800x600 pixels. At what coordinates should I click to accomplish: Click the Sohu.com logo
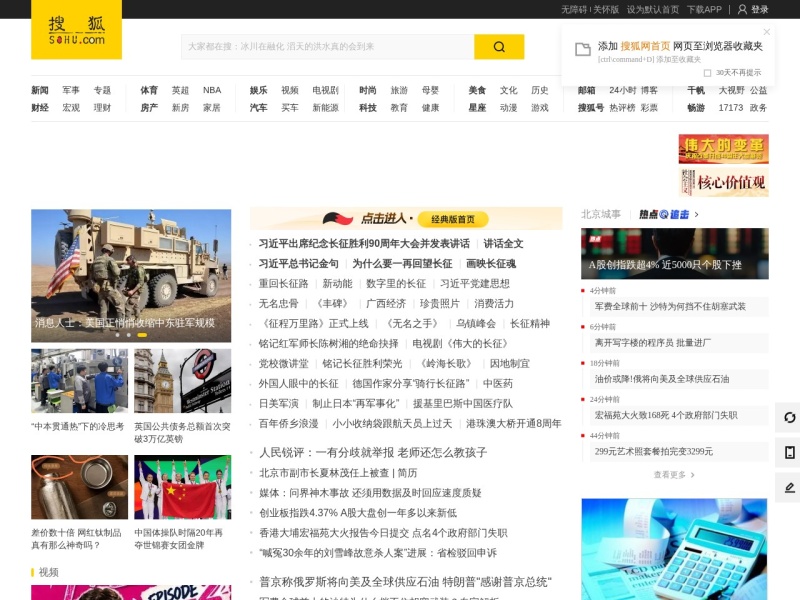tap(77, 30)
